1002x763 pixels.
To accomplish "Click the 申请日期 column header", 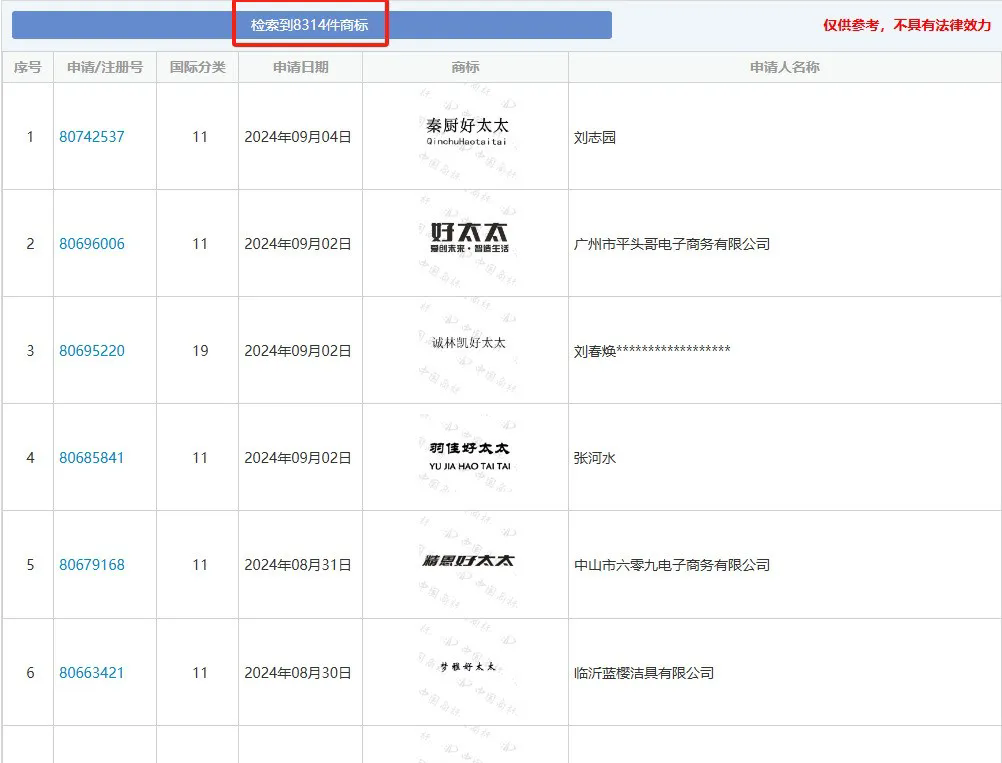I will [x=300, y=67].
